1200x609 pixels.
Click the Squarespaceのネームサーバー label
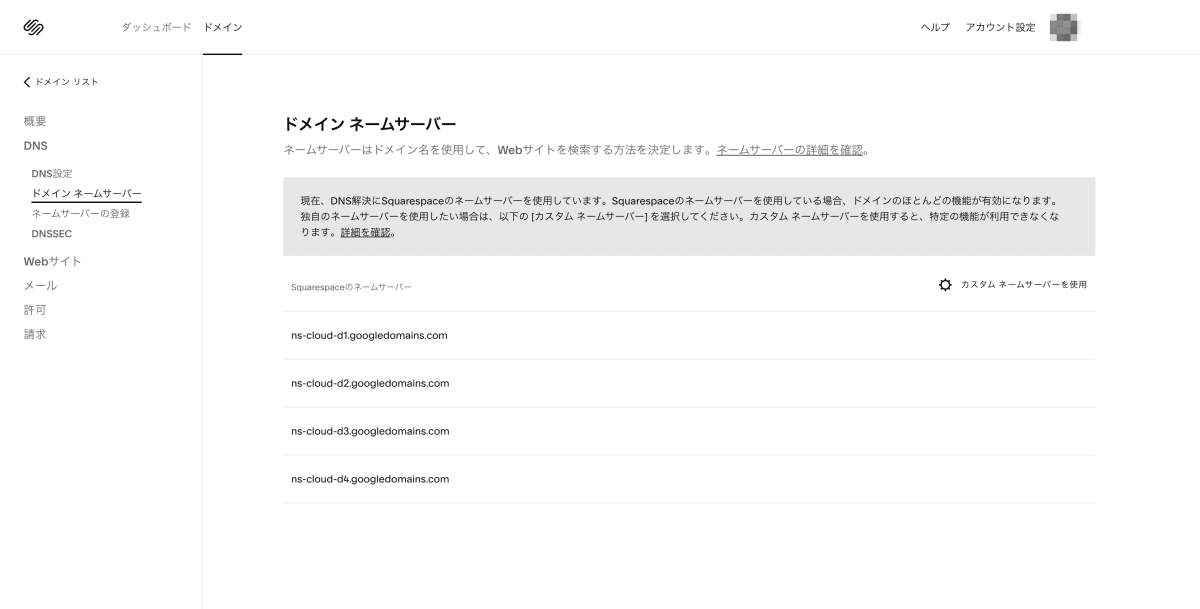pyautogui.click(x=351, y=288)
